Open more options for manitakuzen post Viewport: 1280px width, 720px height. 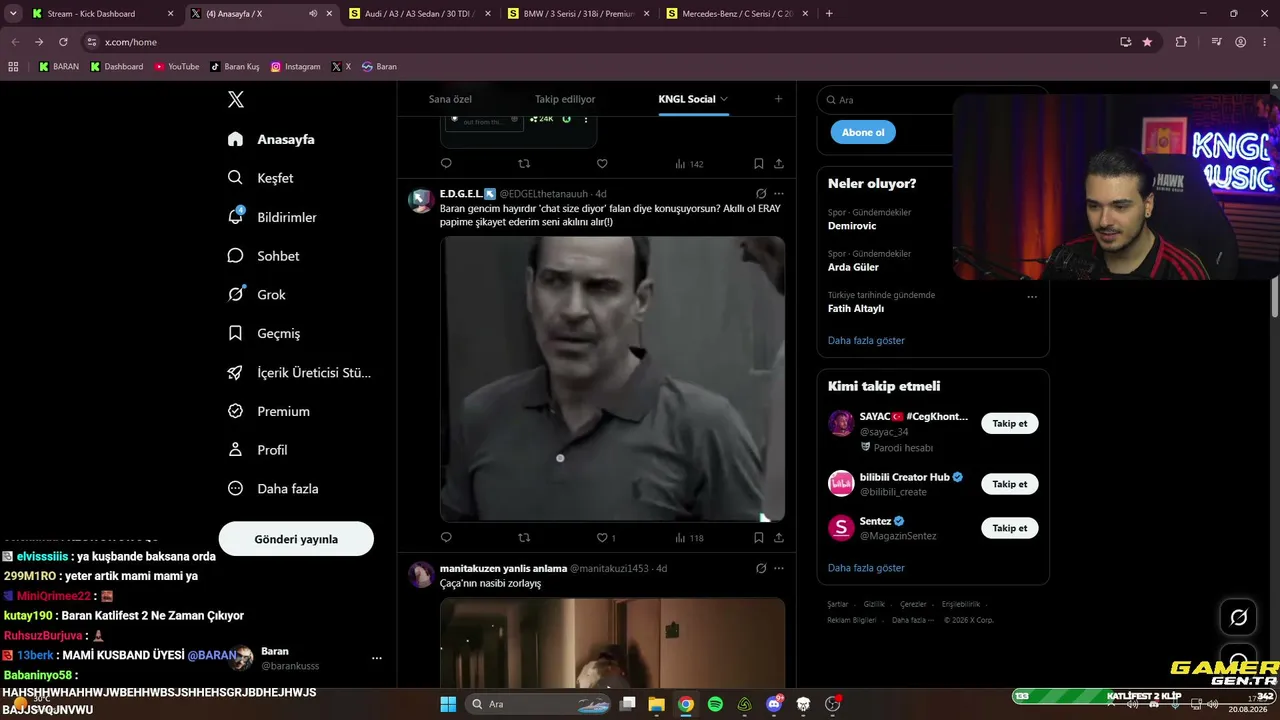click(779, 569)
